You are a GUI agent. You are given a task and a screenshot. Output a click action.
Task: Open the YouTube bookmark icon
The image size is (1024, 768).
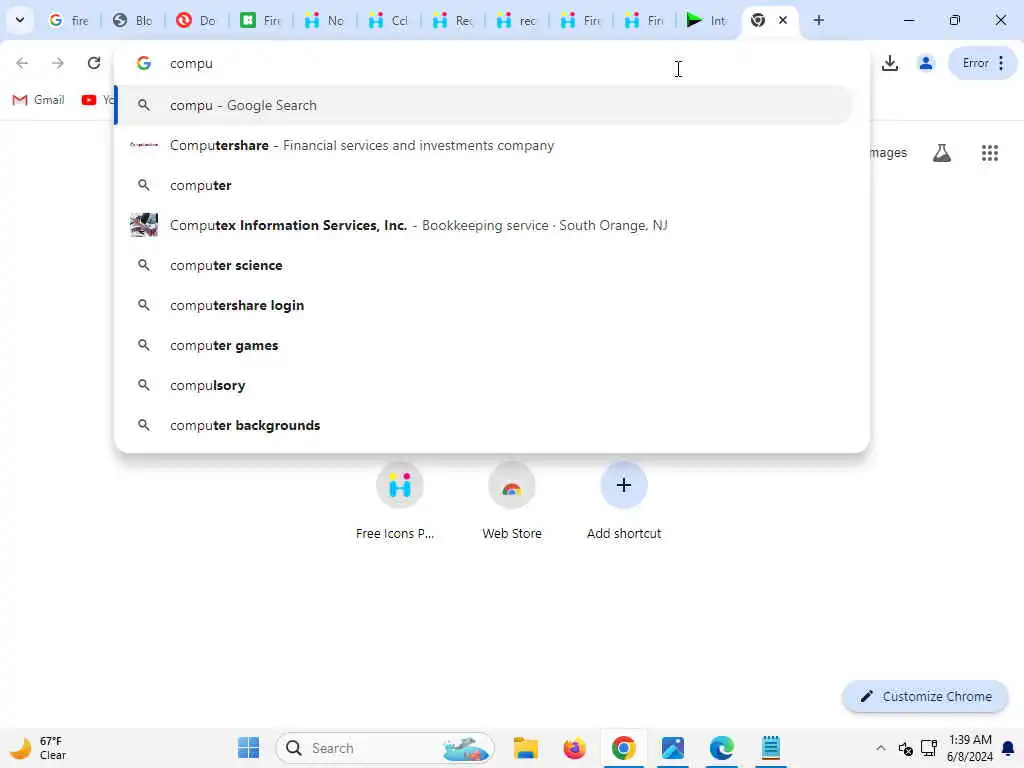(89, 100)
